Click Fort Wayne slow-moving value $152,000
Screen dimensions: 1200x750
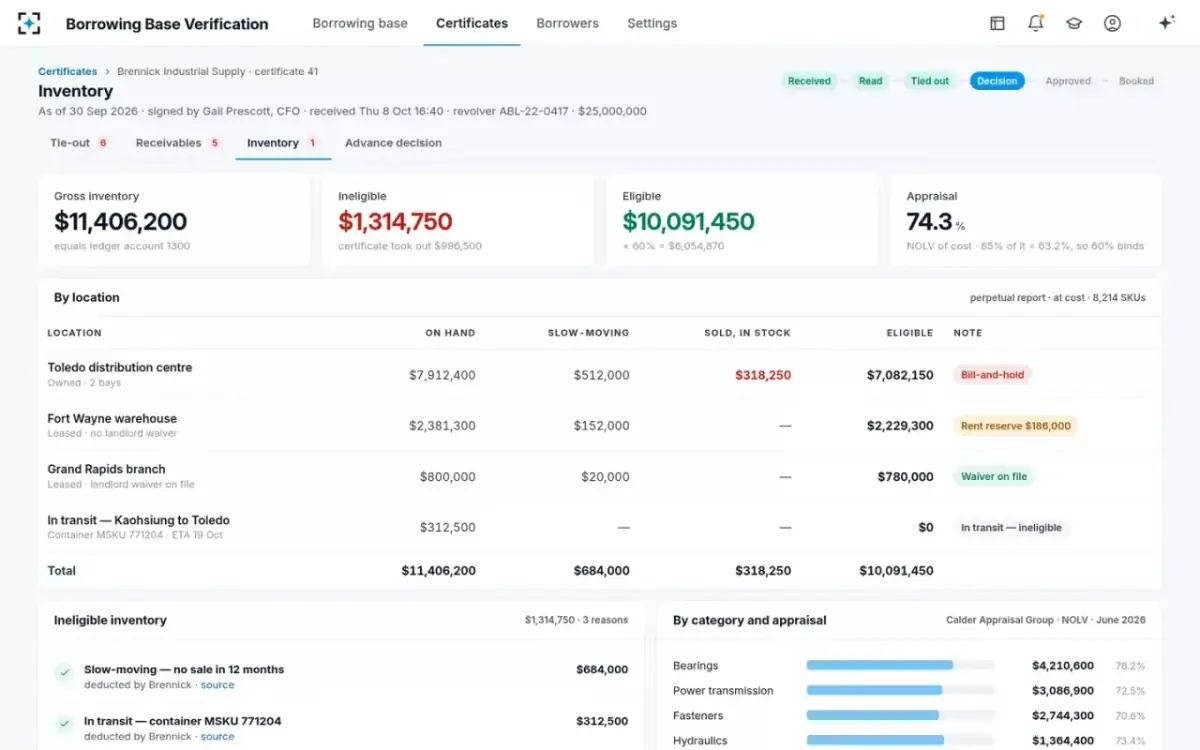coord(602,426)
